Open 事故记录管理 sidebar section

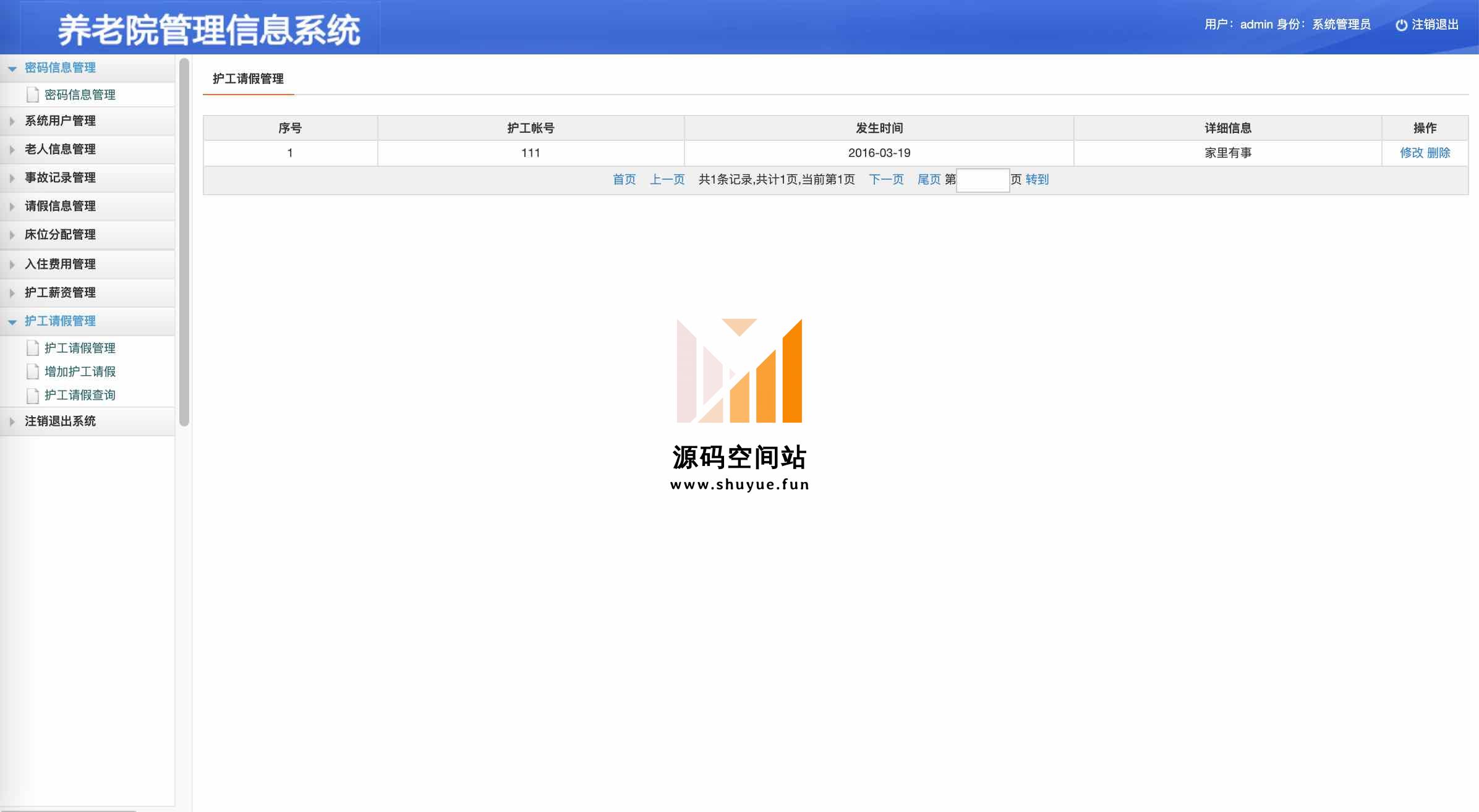click(87, 178)
